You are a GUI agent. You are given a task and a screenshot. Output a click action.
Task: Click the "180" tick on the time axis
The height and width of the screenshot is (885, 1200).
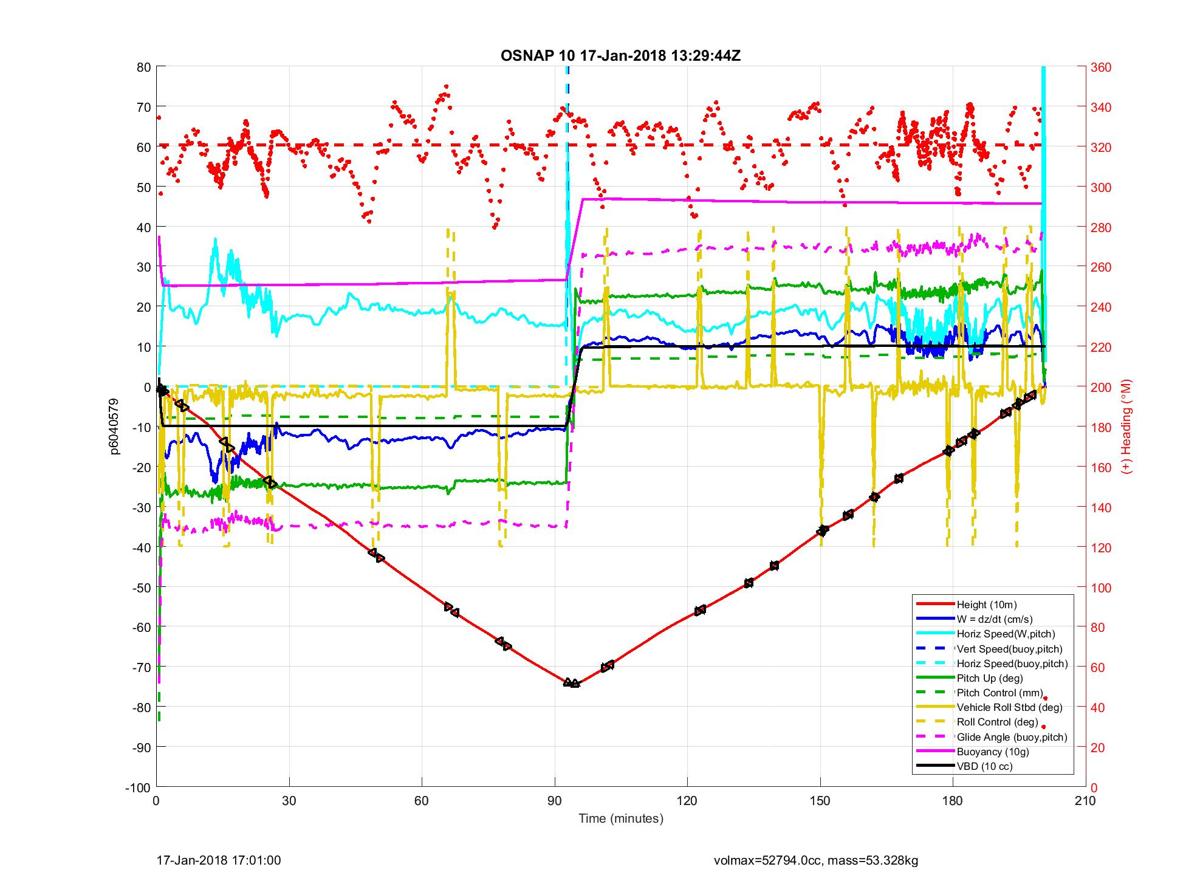click(x=952, y=801)
